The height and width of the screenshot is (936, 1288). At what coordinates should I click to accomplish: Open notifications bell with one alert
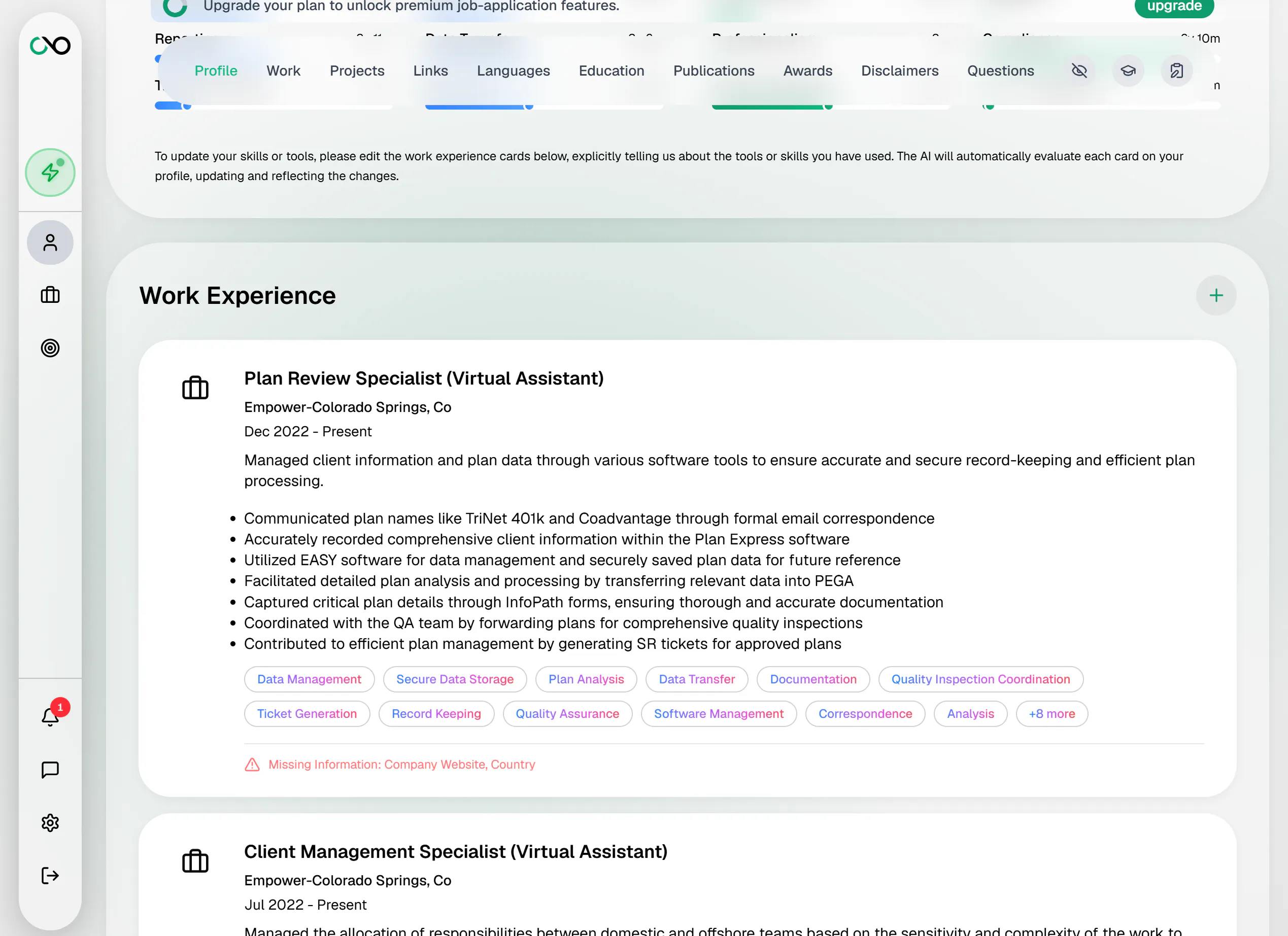tap(51, 717)
